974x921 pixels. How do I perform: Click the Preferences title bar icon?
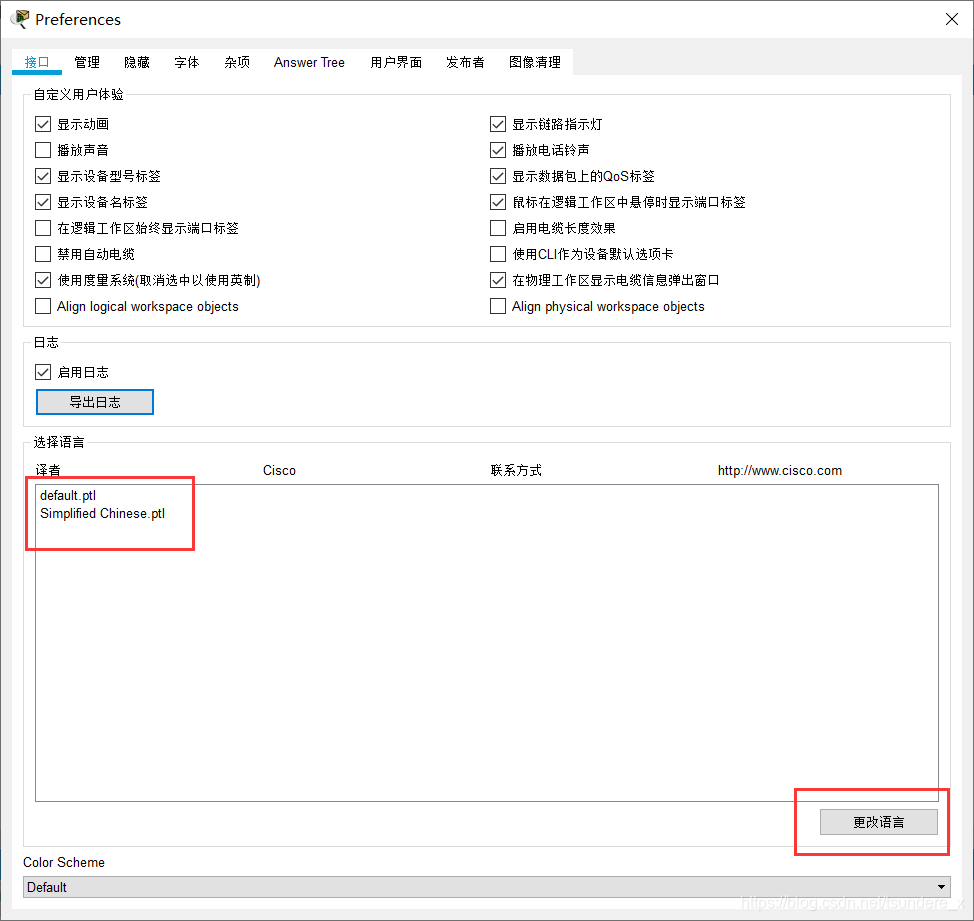click(x=20, y=19)
